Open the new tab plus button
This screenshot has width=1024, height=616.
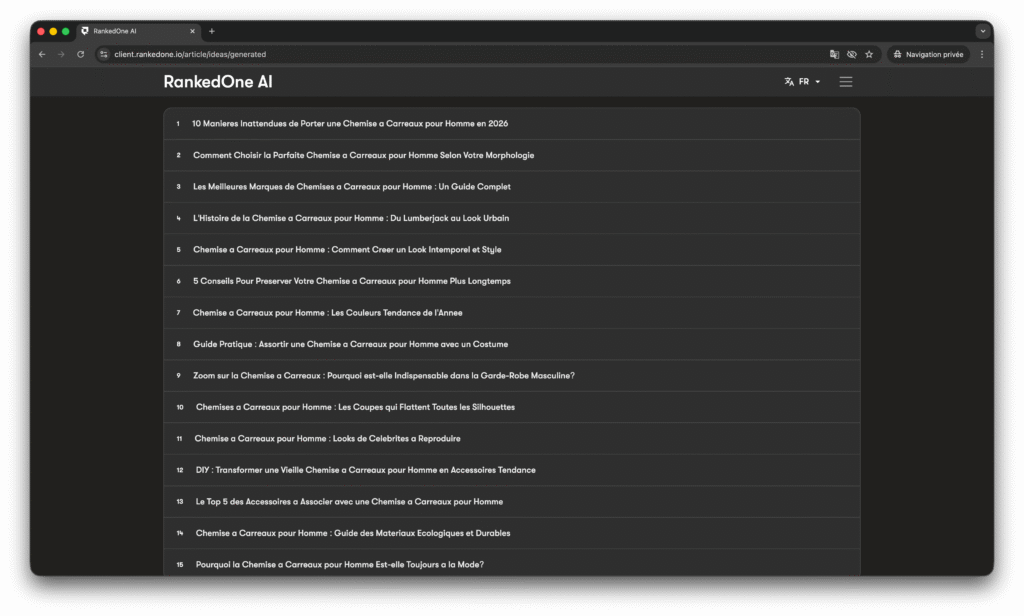pos(212,31)
